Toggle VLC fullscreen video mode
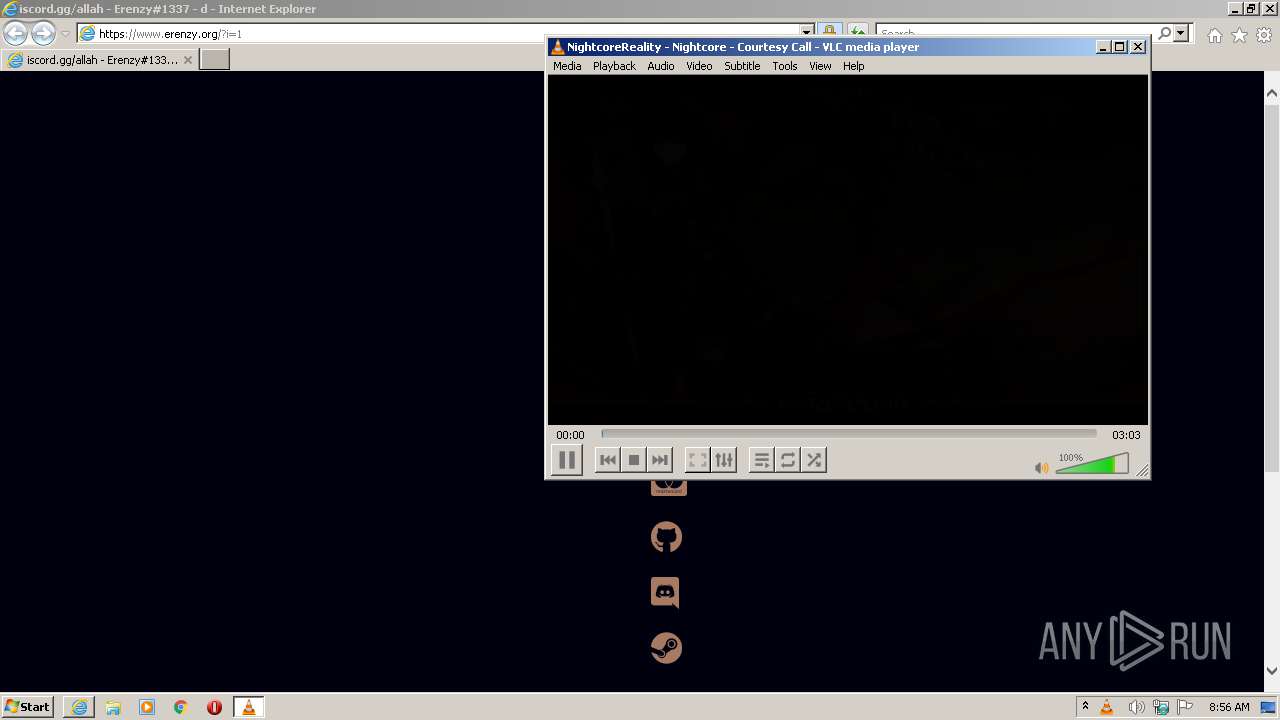Image resolution: width=1280 pixels, height=720 pixels. point(698,460)
